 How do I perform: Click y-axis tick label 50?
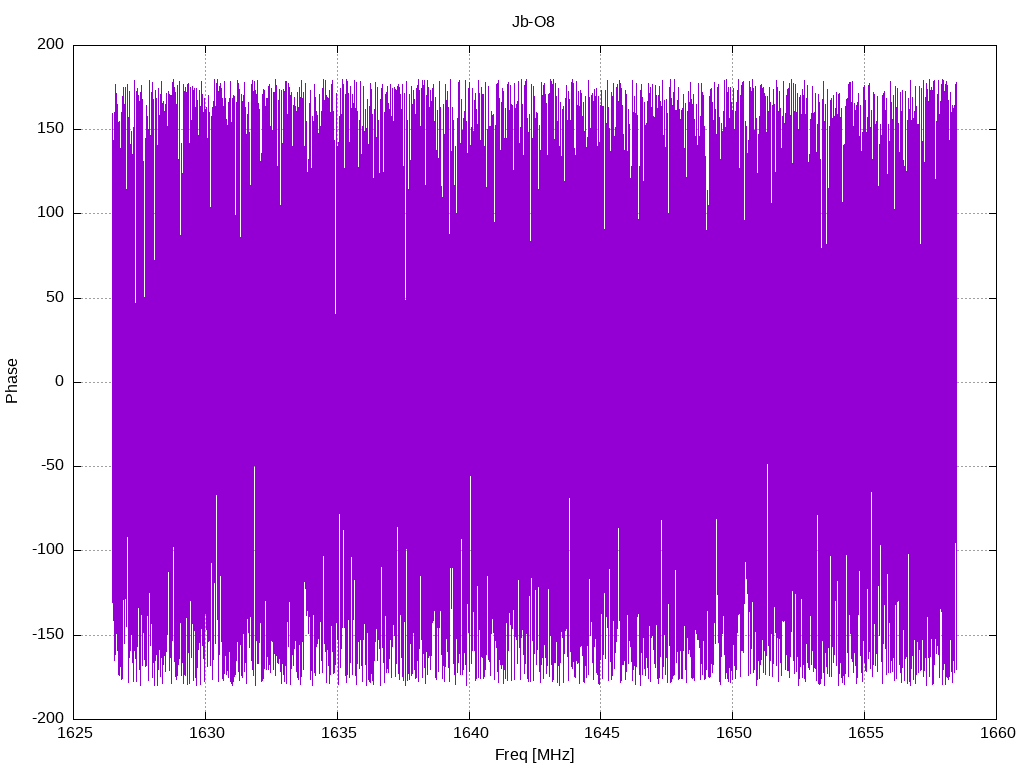pos(56,297)
